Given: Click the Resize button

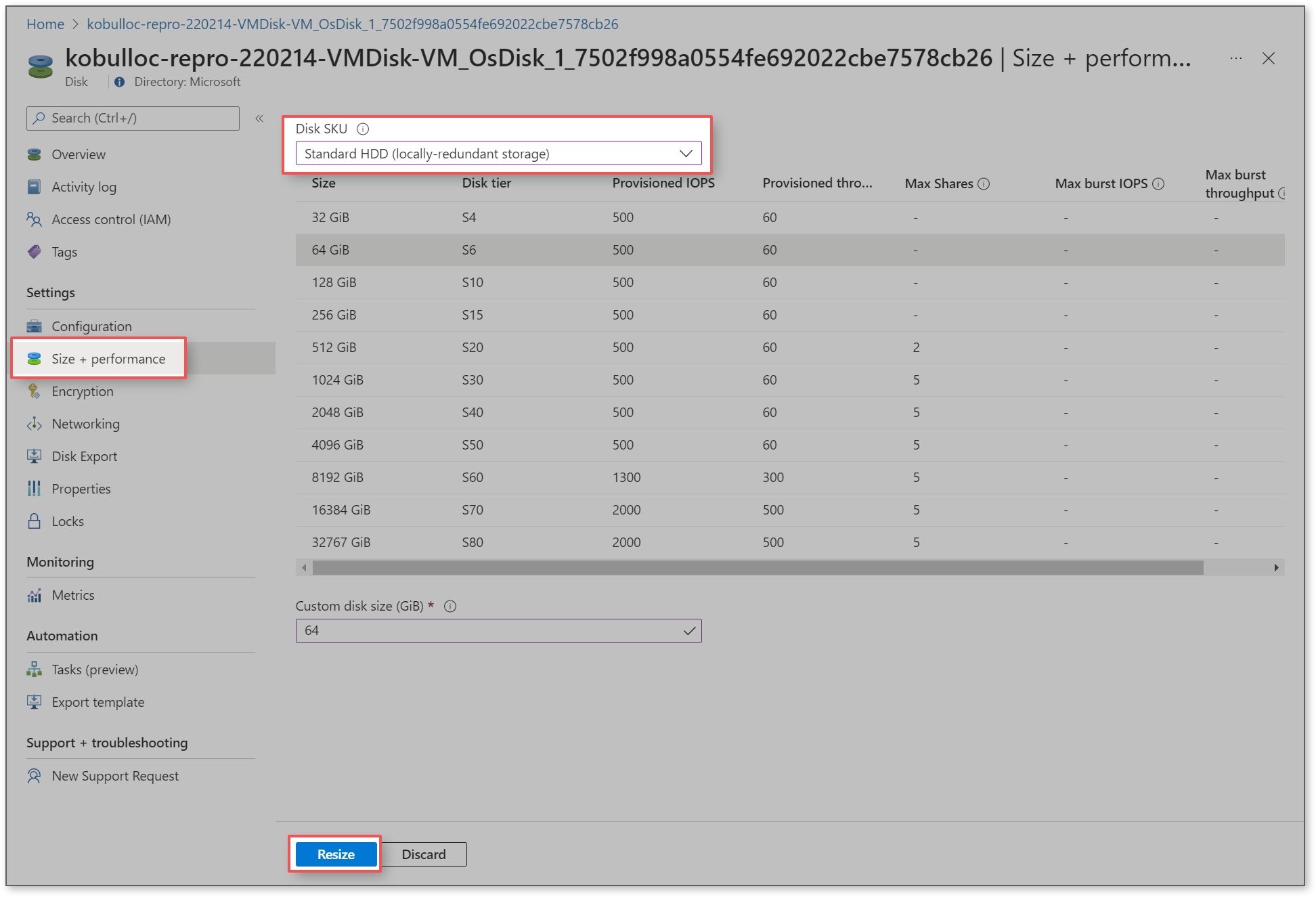Looking at the screenshot, I should click(335, 854).
